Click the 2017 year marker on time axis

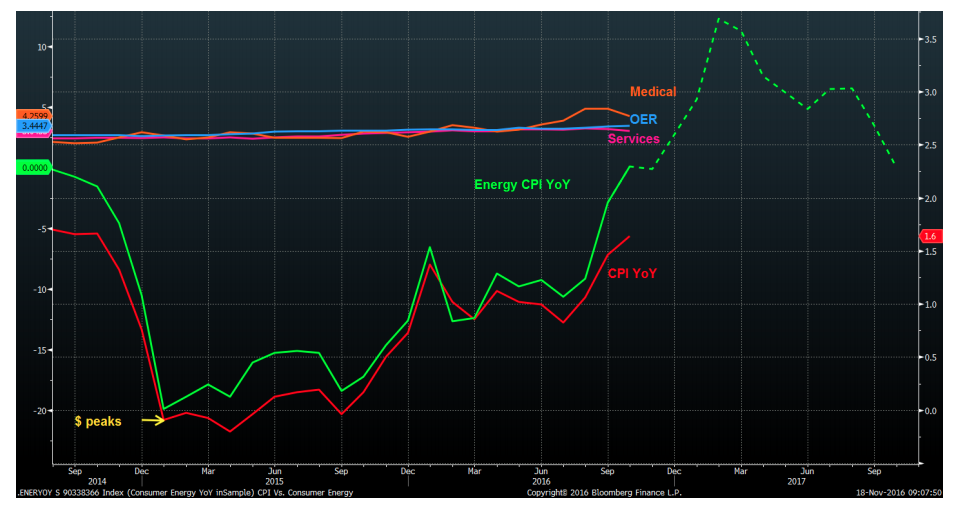click(x=796, y=481)
